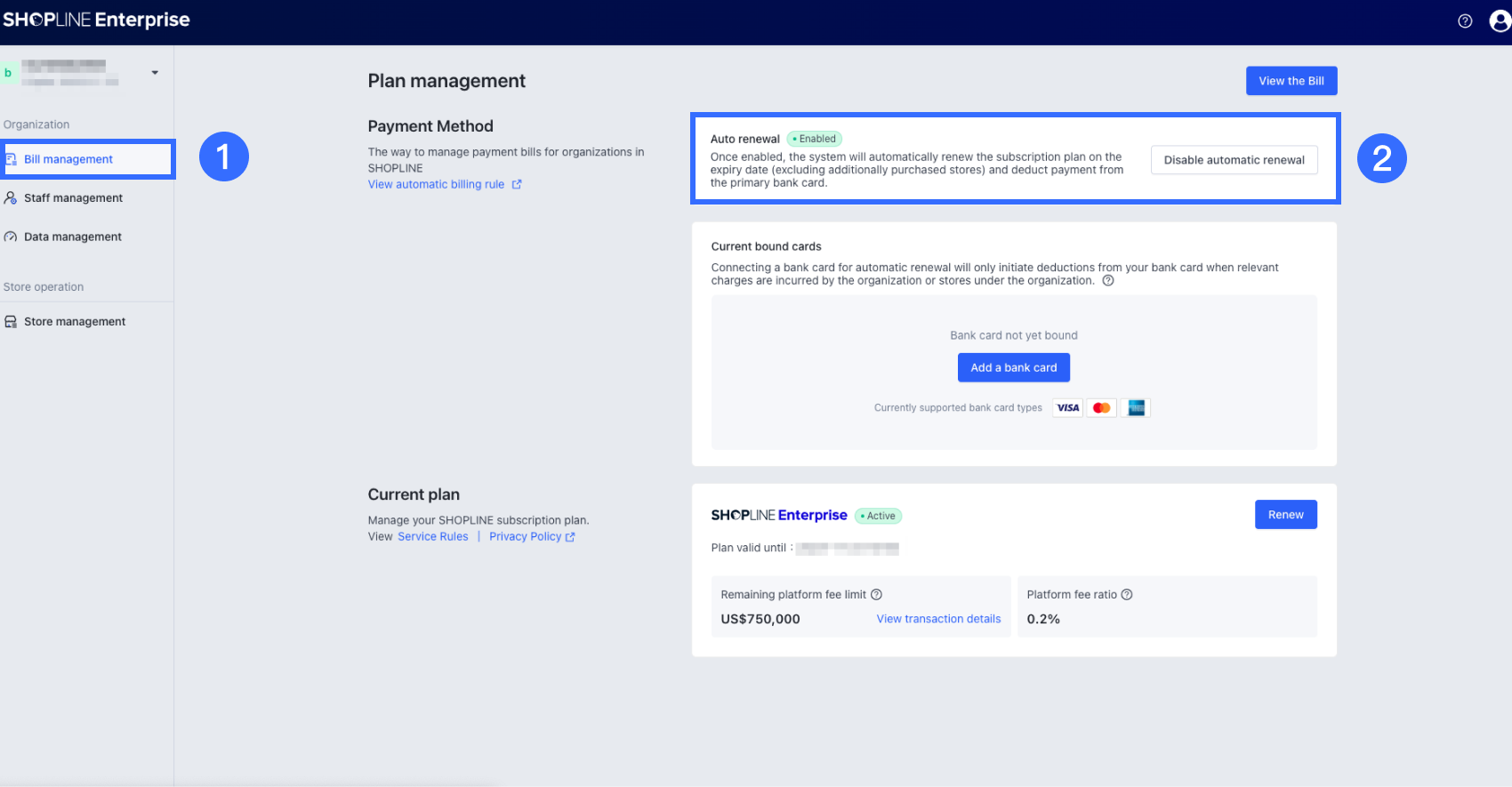Image resolution: width=1512 pixels, height=787 pixels.
Task: Click the Renew plan button
Action: coord(1286,515)
